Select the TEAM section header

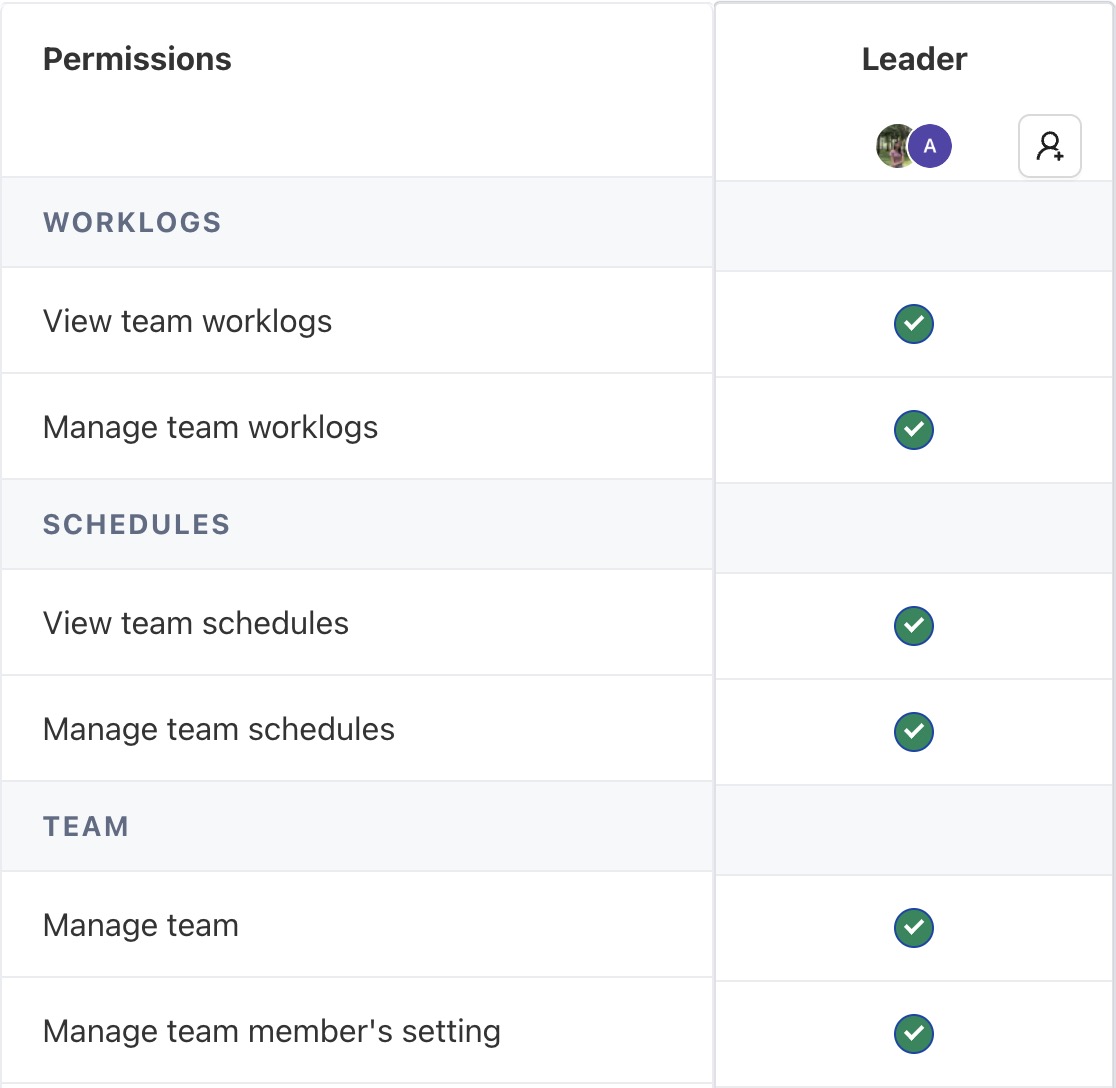(x=86, y=827)
